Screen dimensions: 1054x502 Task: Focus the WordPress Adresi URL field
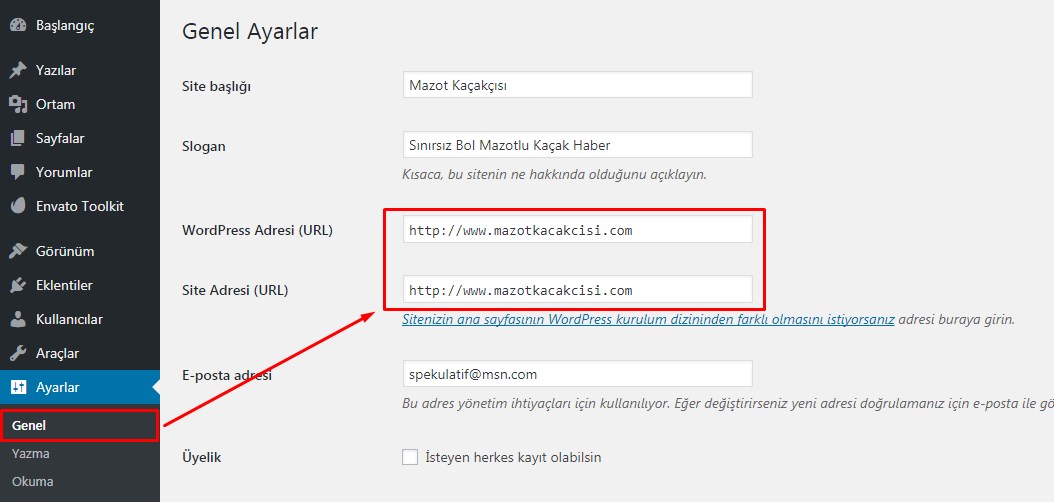click(x=577, y=230)
